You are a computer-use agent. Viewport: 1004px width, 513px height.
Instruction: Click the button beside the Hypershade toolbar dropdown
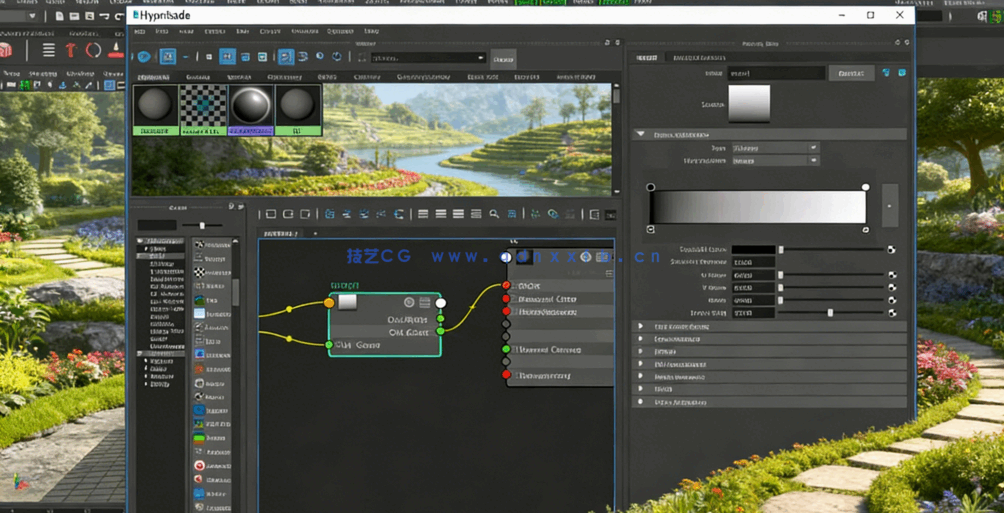click(503, 58)
